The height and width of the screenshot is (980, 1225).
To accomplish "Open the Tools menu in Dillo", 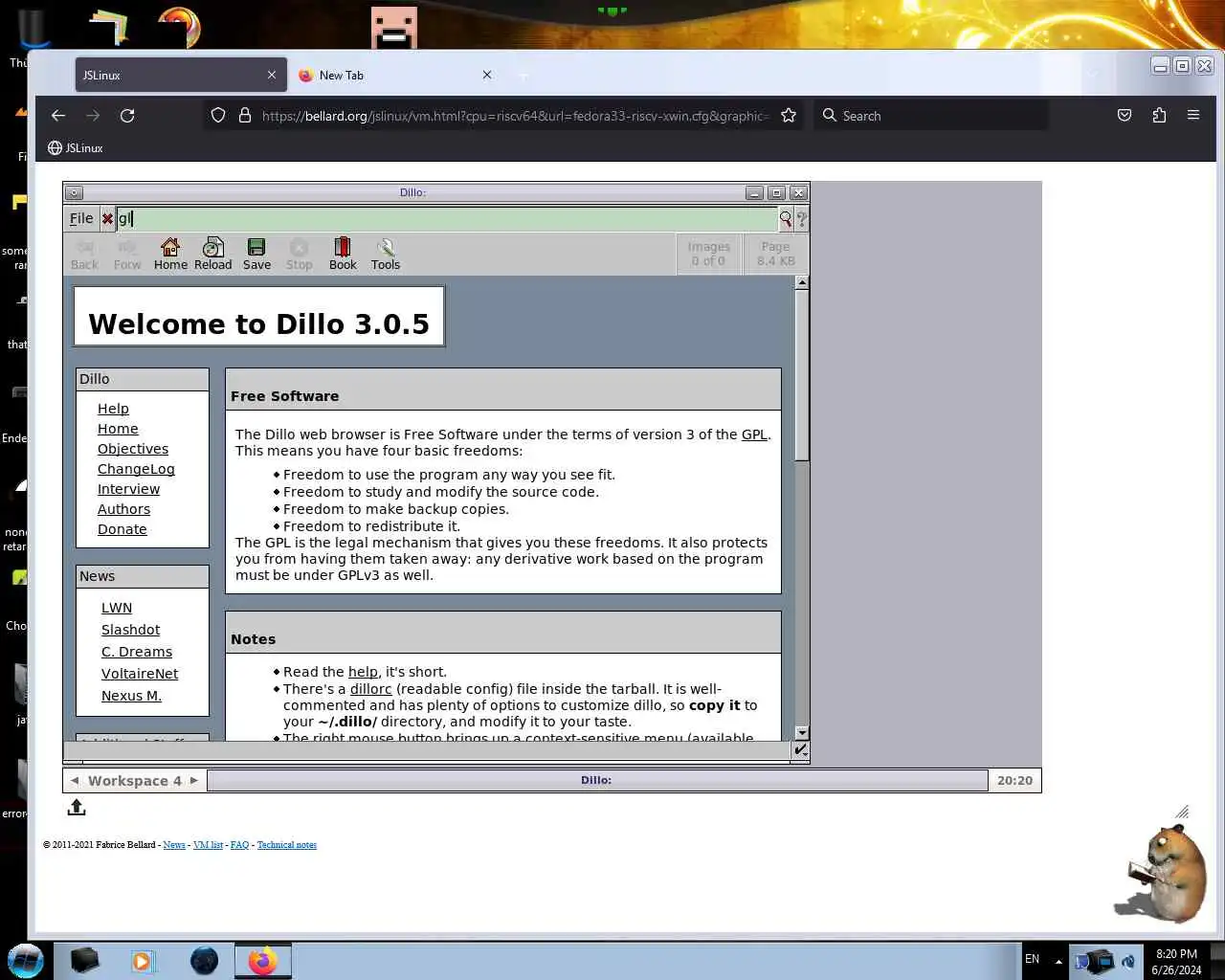I will click(386, 254).
